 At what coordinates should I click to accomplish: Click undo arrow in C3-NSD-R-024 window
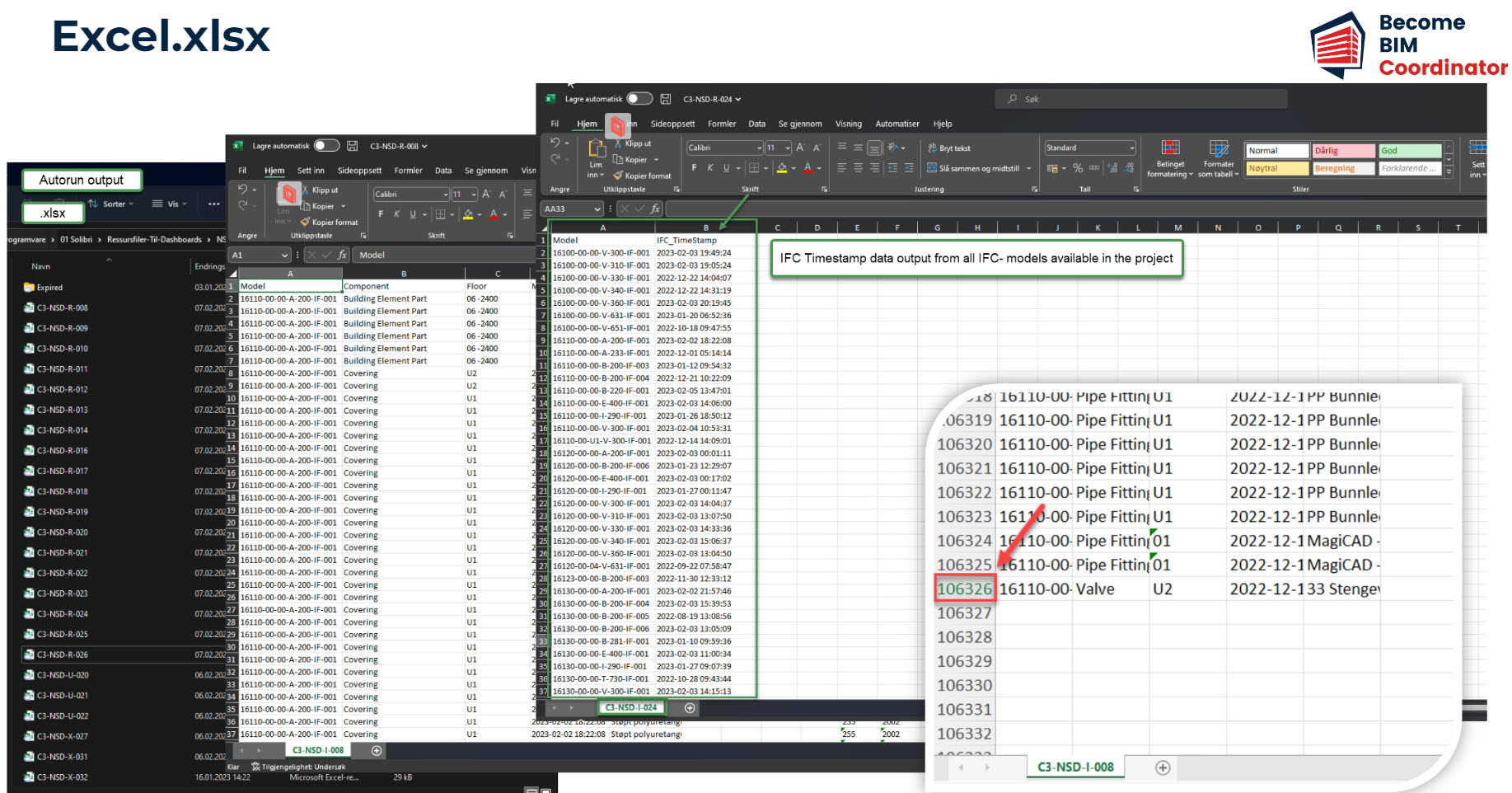[x=556, y=143]
